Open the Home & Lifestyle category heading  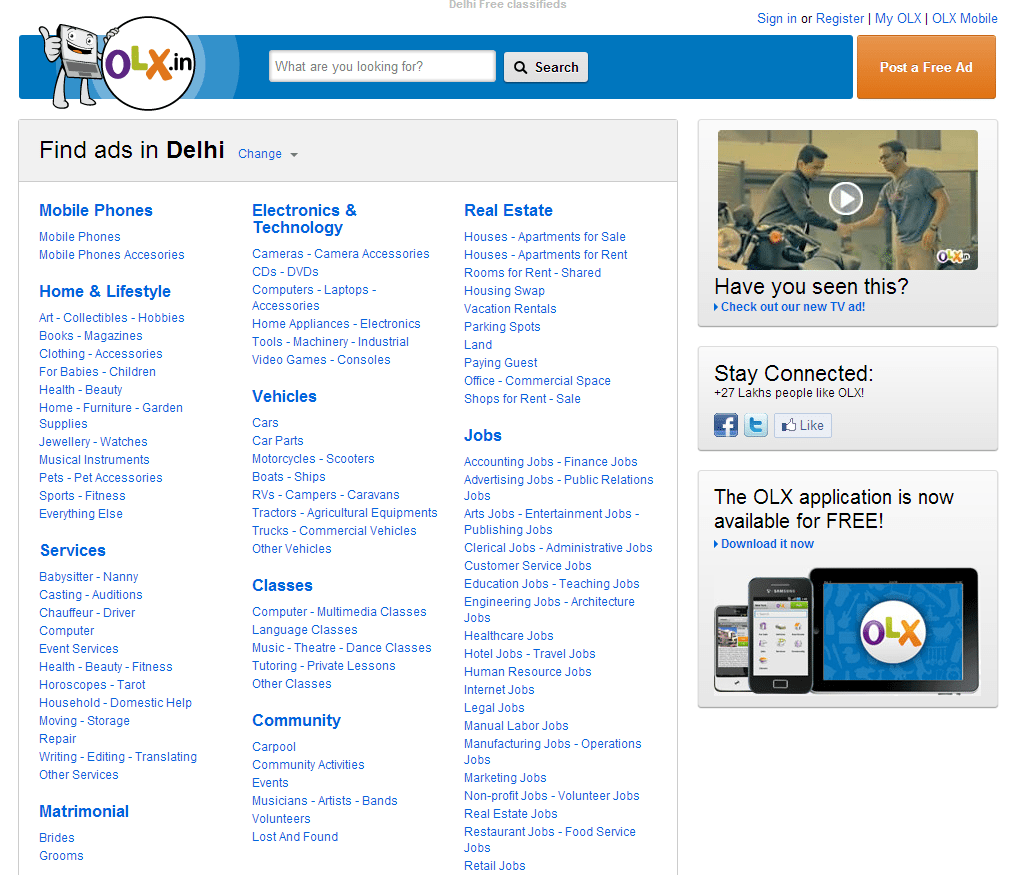[x=105, y=291]
